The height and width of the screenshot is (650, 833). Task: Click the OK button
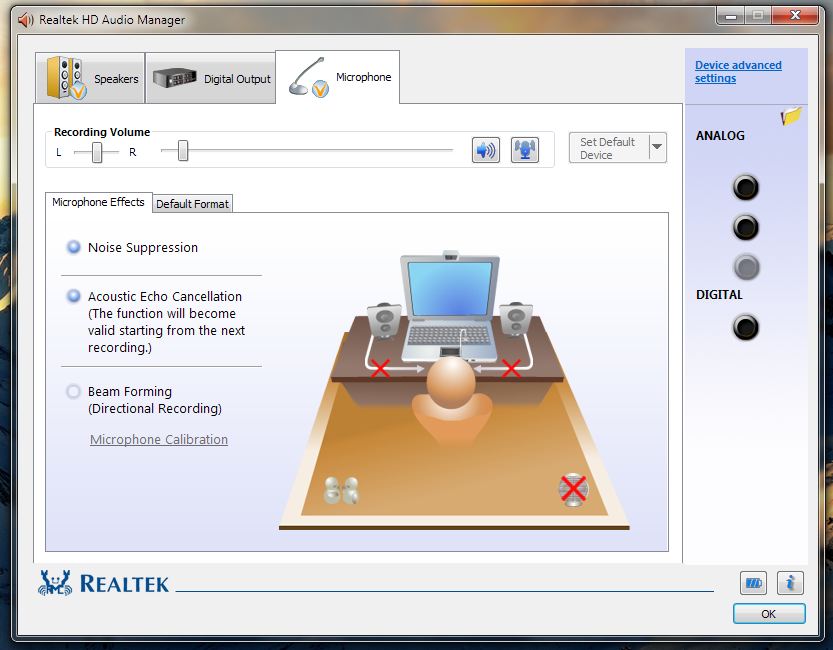point(769,614)
